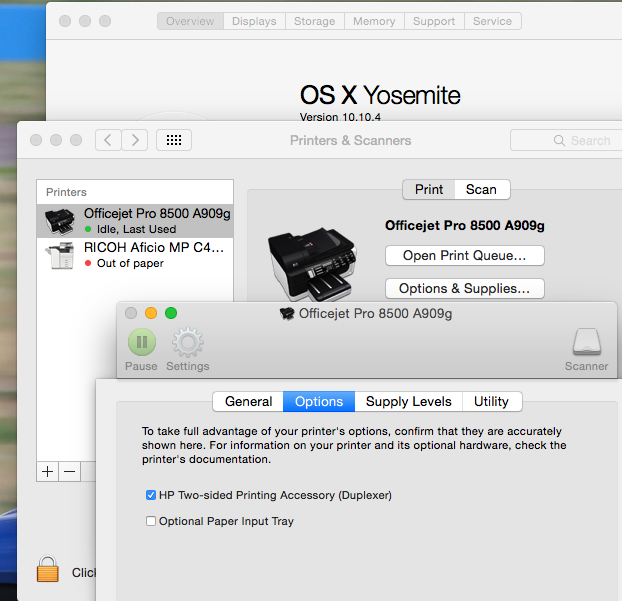Click the search magnifier icon
Image resolution: width=622 pixels, height=601 pixels.
click(x=559, y=140)
